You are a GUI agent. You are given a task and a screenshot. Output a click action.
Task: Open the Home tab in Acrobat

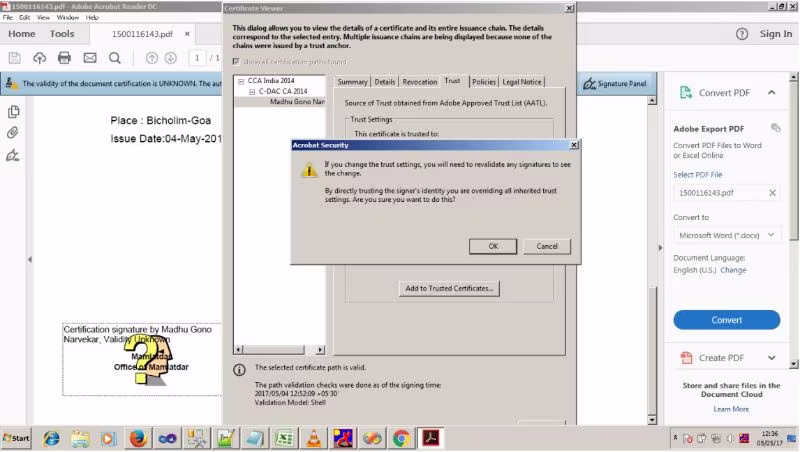tap(21, 34)
